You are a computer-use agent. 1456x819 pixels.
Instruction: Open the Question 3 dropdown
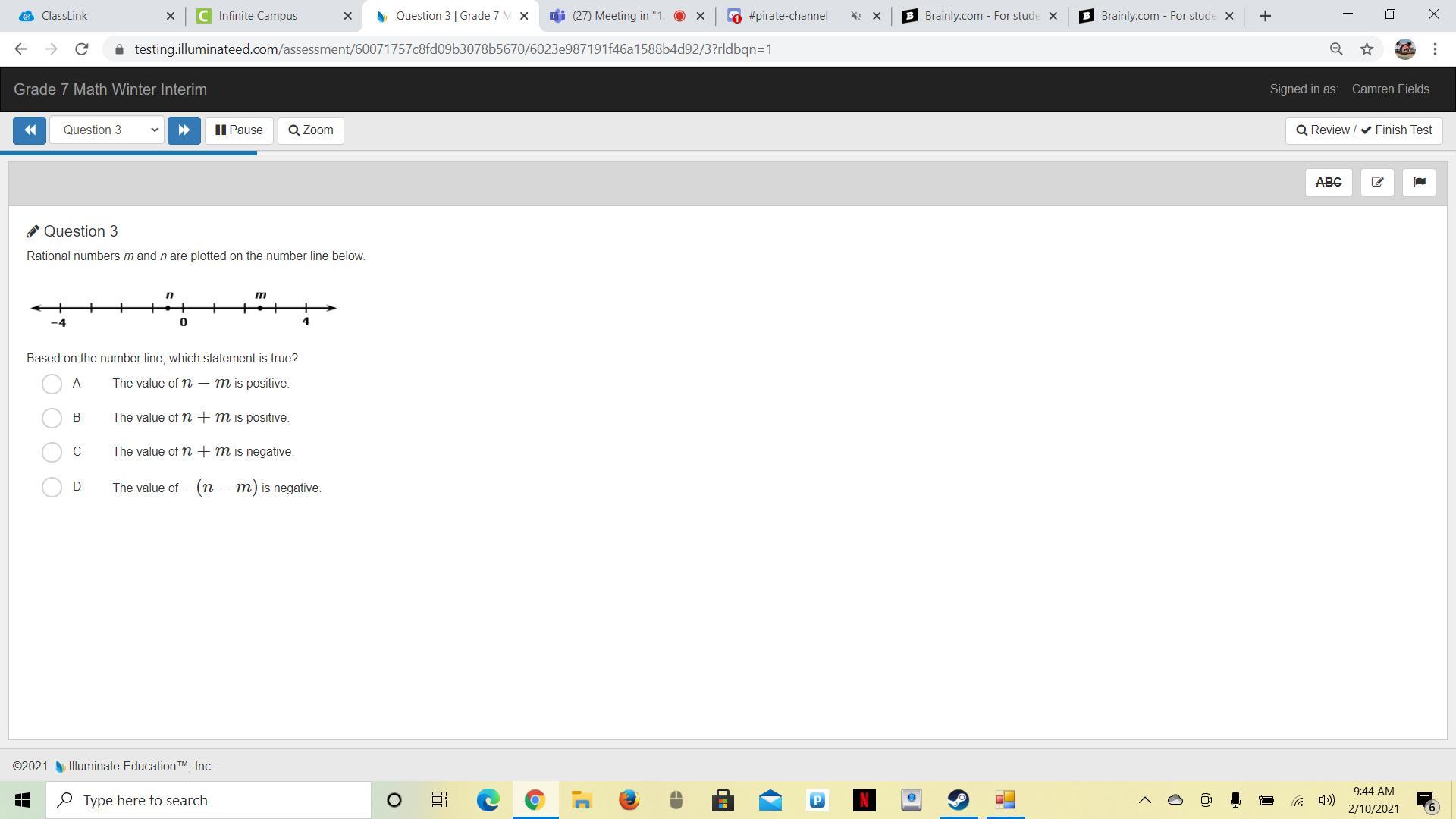pos(107,130)
